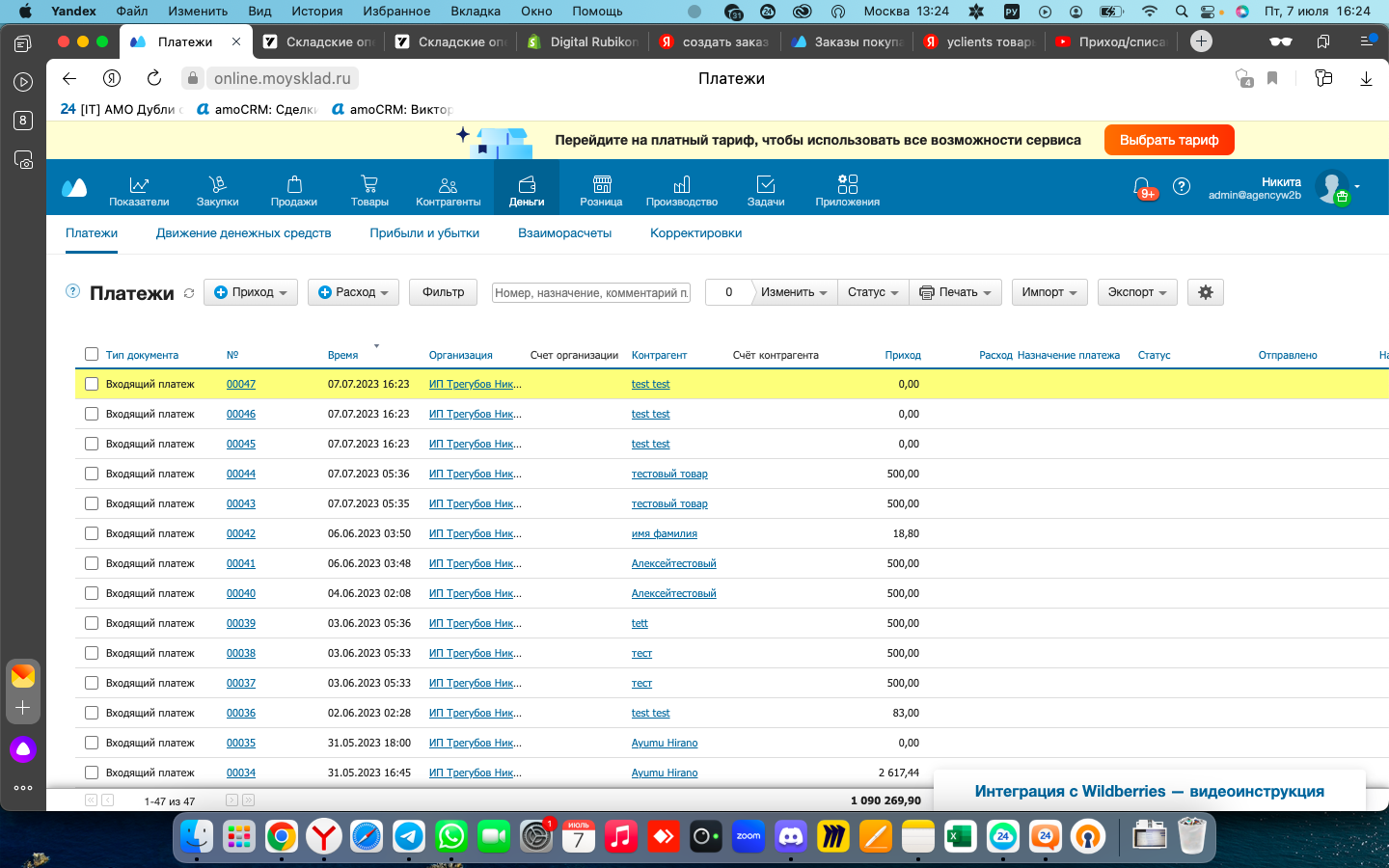Expand the user account menu arrow
This screenshot has height=868, width=1389.
tap(1357, 186)
